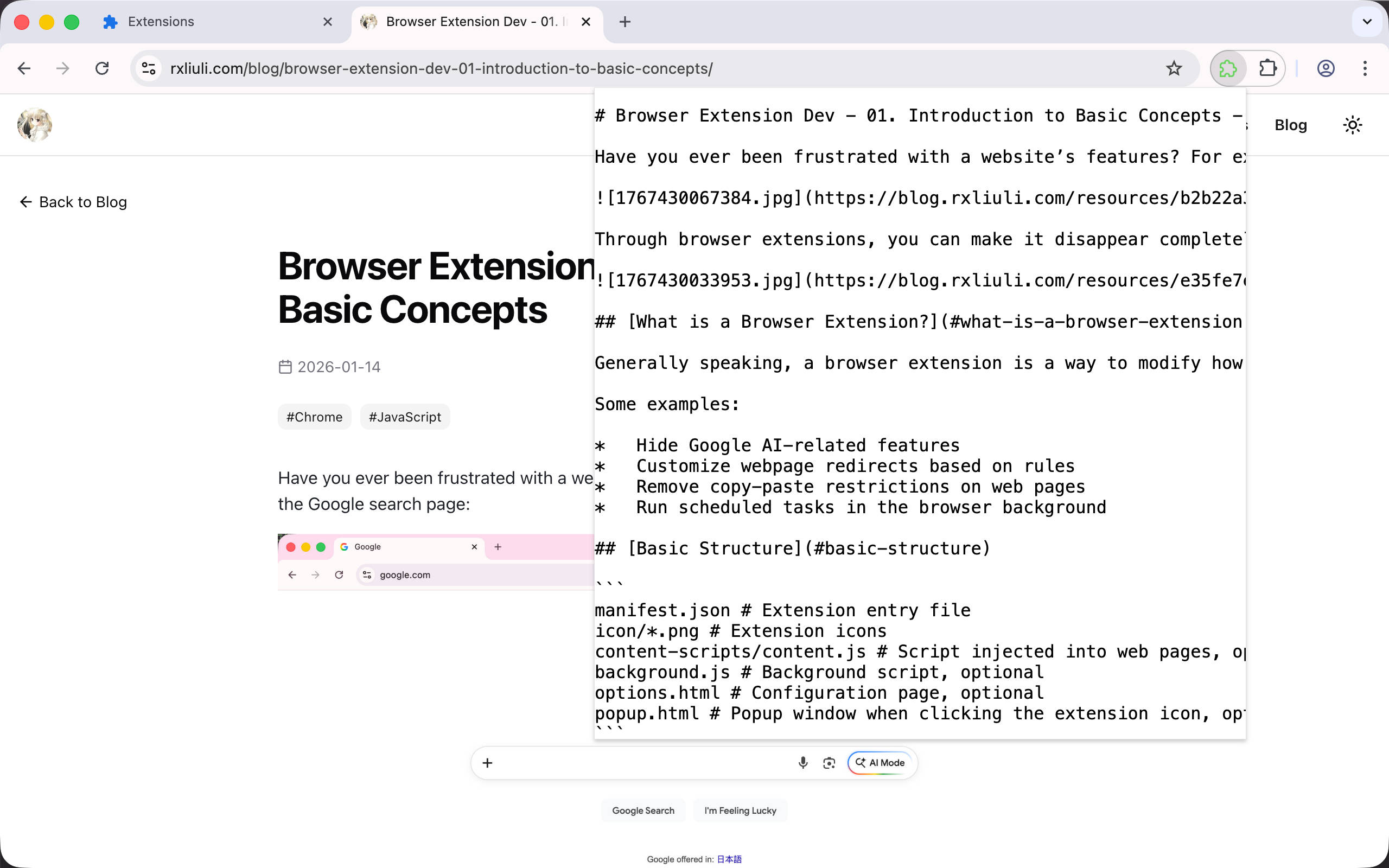Viewport: 1389px width, 868px height.
Task: Open the Chrome three-dot menu
Action: pyautogui.click(x=1365, y=68)
